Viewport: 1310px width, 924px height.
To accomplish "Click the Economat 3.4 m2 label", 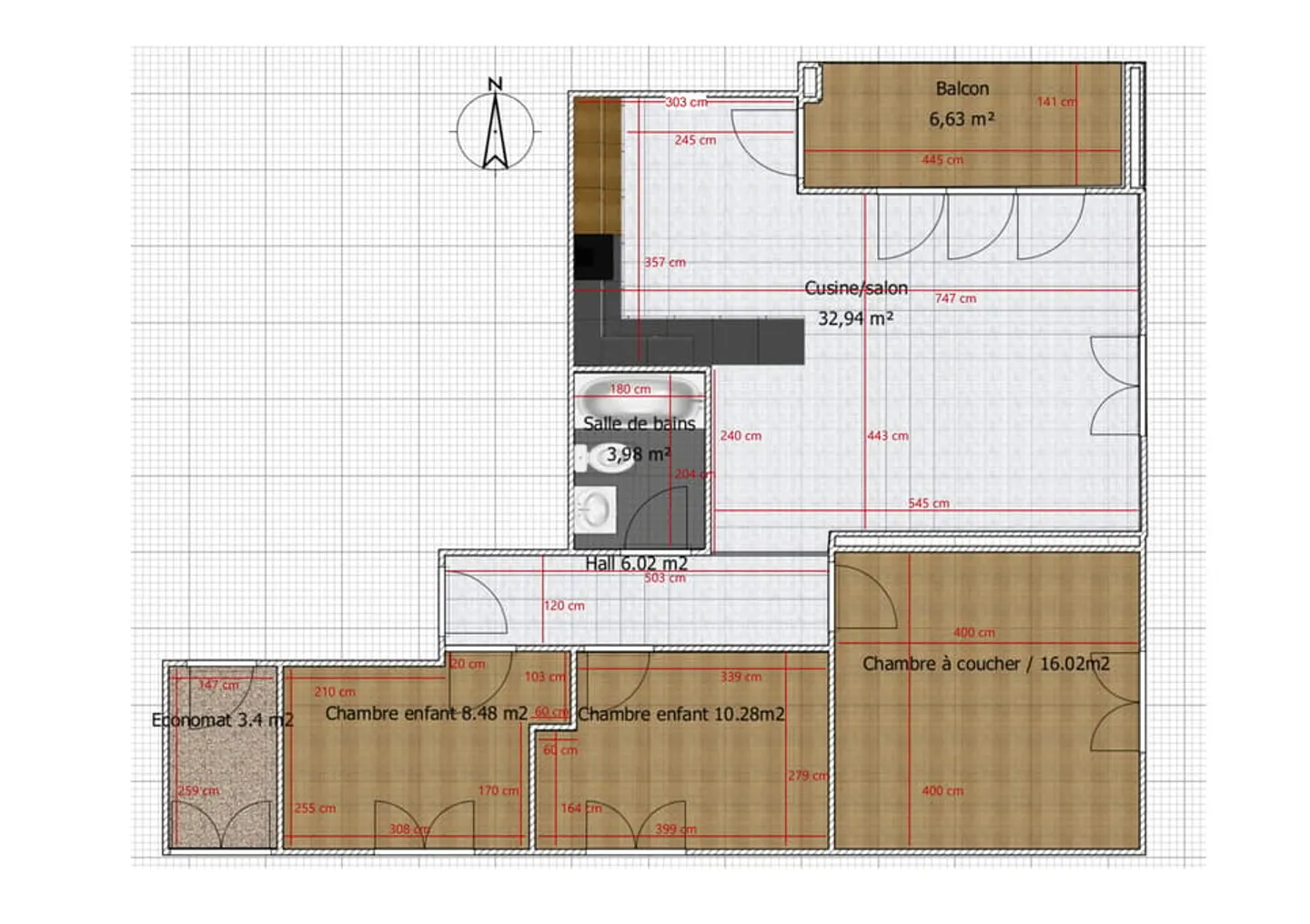I will coord(222,720).
